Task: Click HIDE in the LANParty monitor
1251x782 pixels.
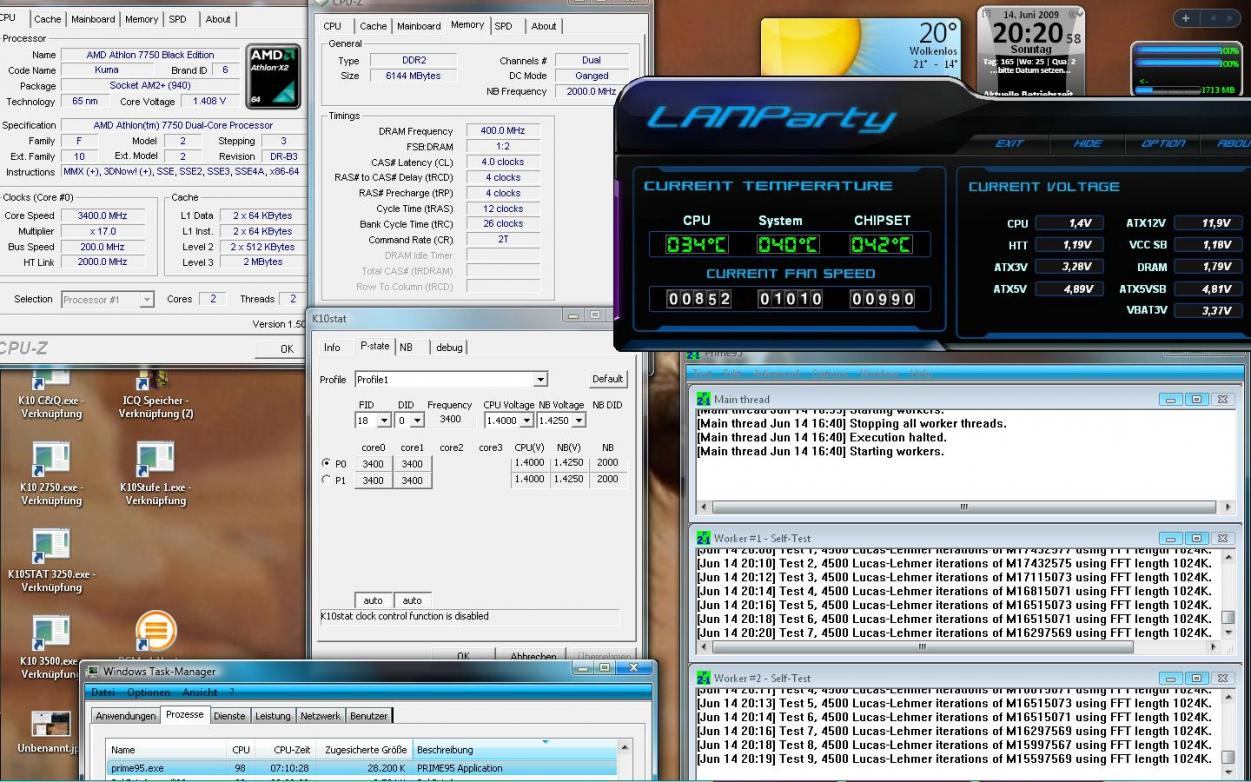Action: pyautogui.click(x=1087, y=143)
